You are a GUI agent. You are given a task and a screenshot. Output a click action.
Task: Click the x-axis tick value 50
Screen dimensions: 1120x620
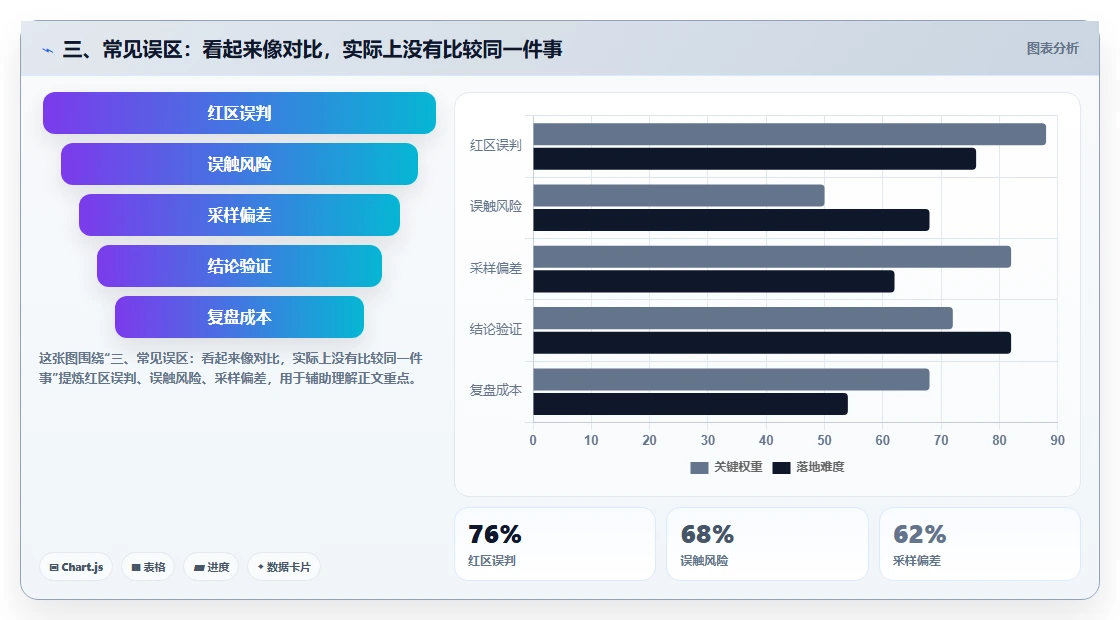click(x=824, y=441)
